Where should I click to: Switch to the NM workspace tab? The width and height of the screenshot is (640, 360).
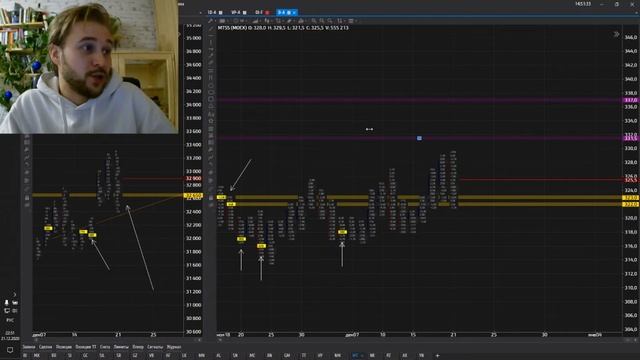coord(337,356)
